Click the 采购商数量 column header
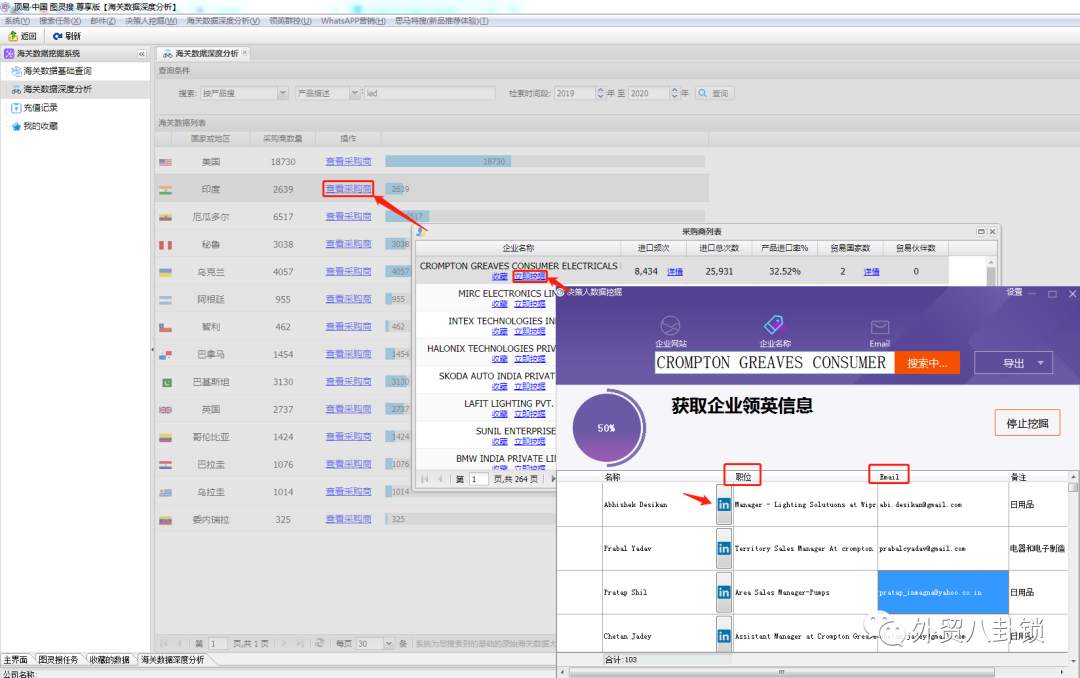Image resolution: width=1080 pixels, height=678 pixels. click(x=282, y=138)
